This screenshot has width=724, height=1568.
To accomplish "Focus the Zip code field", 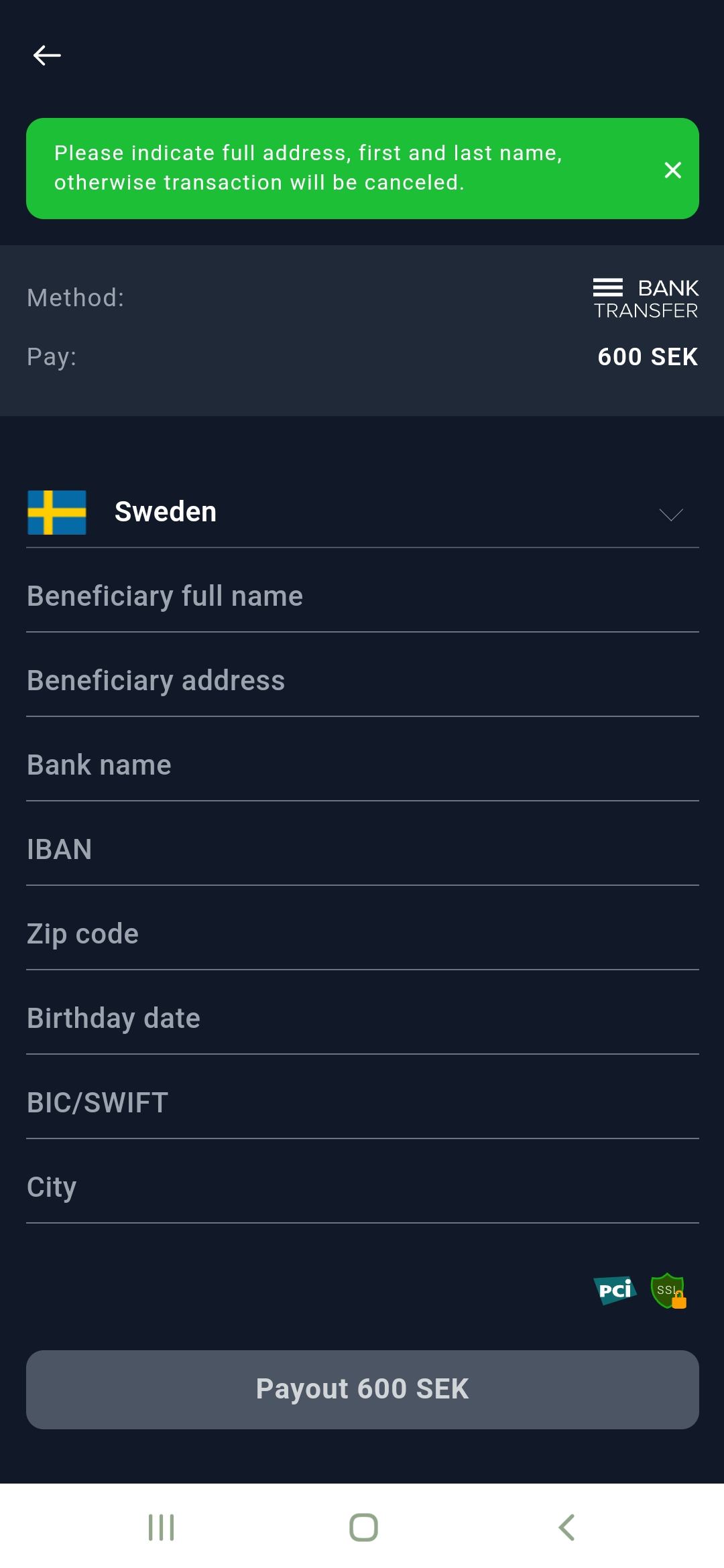I will point(362,934).
